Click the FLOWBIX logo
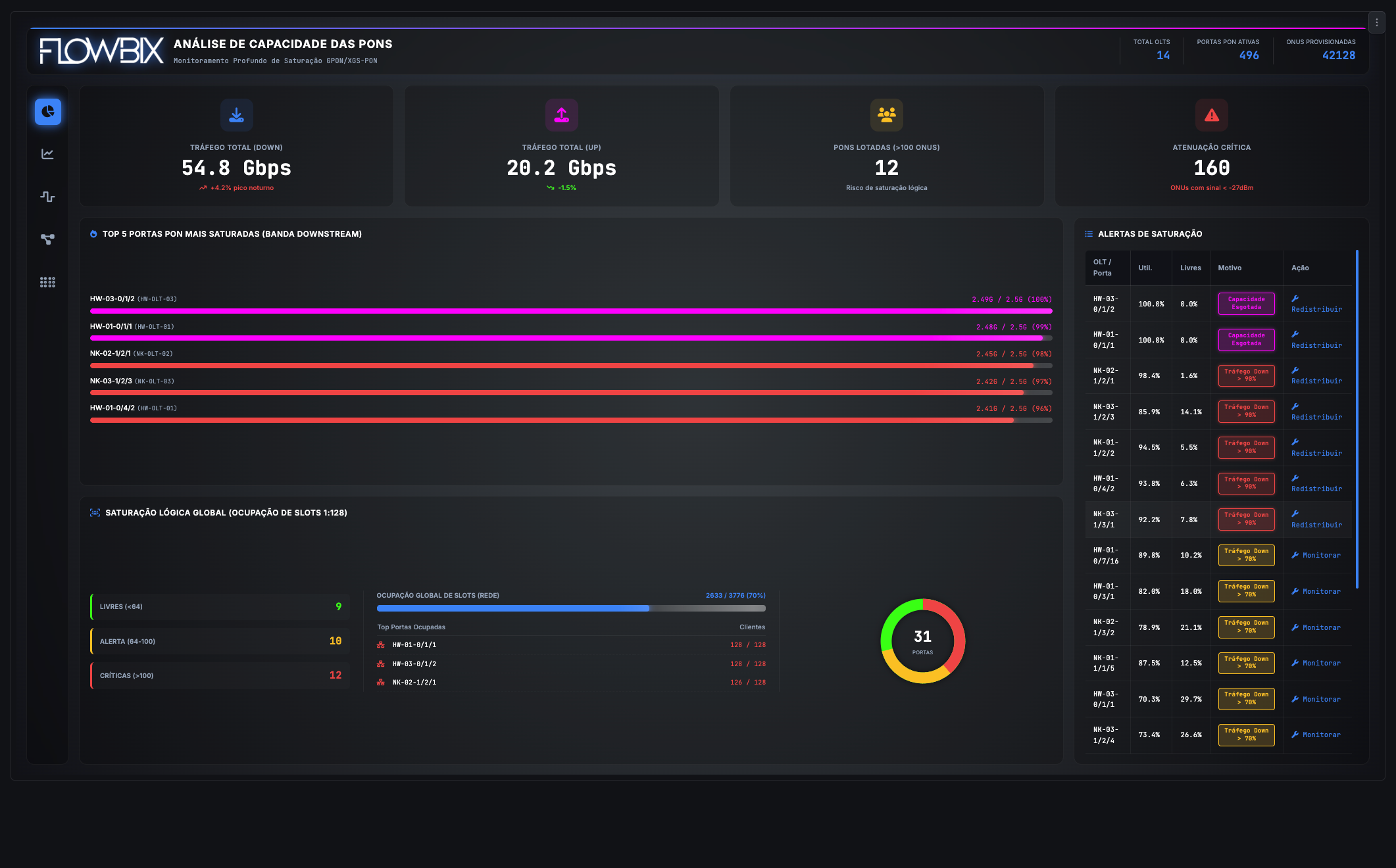 (101, 51)
